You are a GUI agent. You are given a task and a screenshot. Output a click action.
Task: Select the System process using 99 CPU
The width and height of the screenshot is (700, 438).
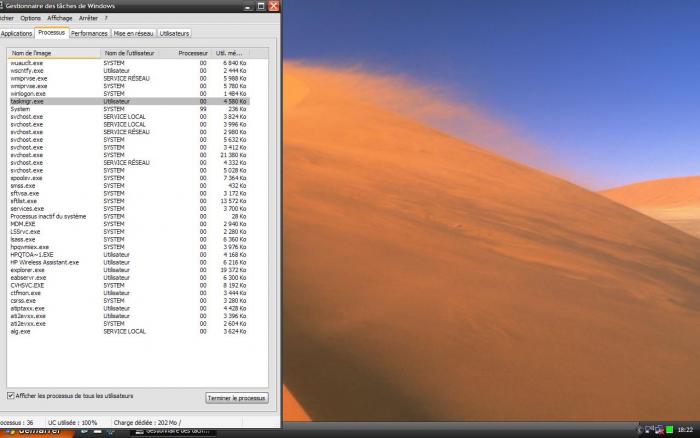point(129,109)
